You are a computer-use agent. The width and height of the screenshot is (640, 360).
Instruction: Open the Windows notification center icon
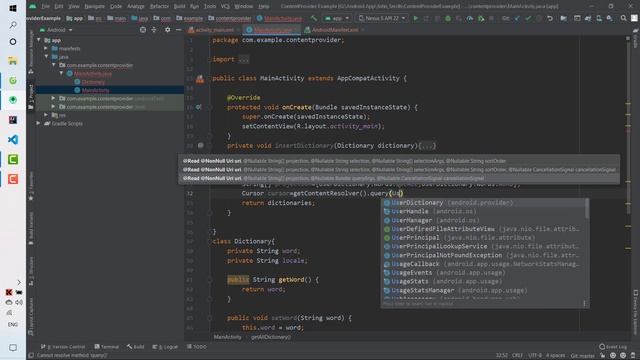pyautogui.click(x=13, y=348)
